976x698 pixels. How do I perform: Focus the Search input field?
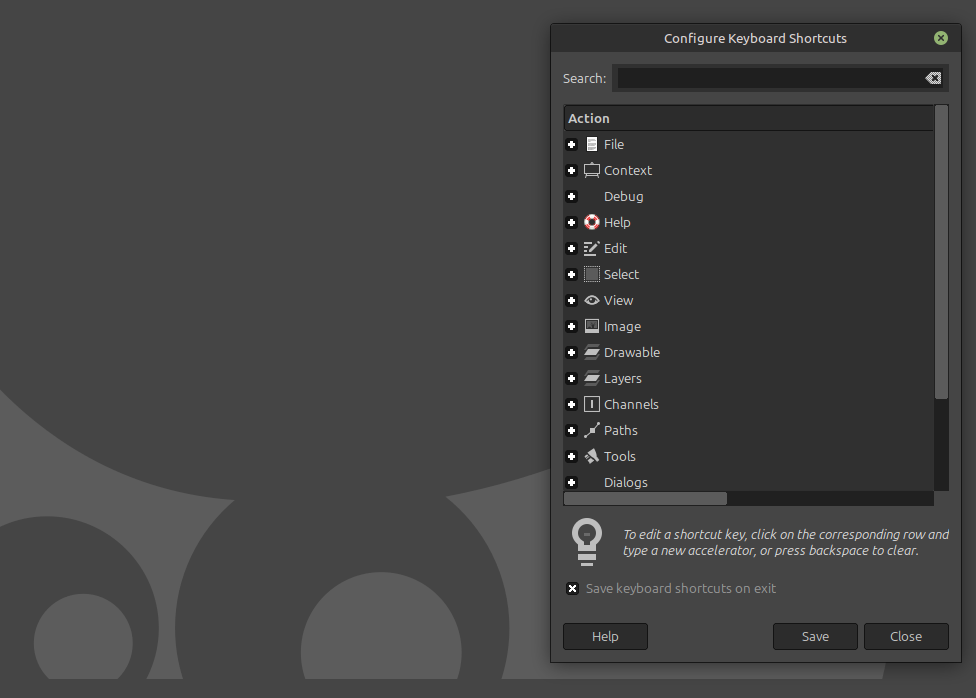(x=771, y=78)
